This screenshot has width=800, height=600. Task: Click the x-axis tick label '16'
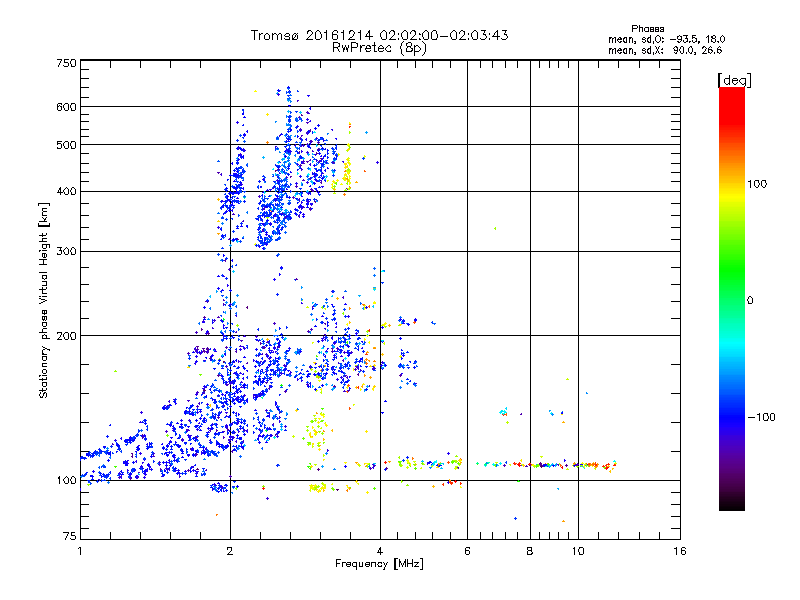[x=680, y=551]
